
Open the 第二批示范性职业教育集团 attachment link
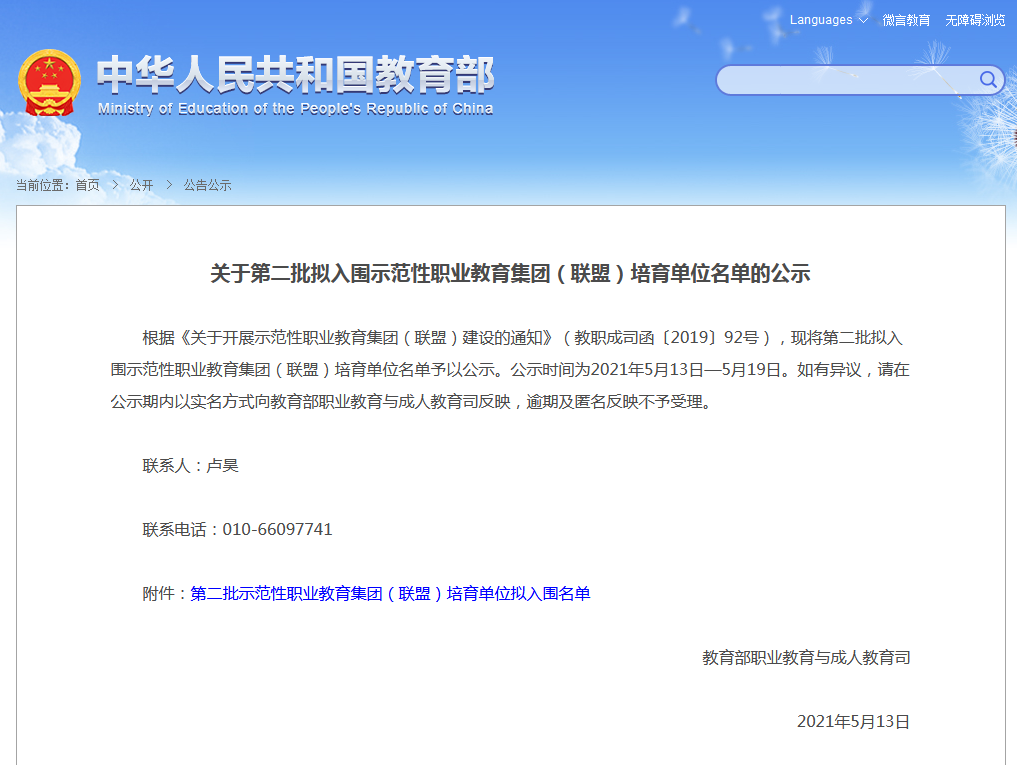coord(390,594)
